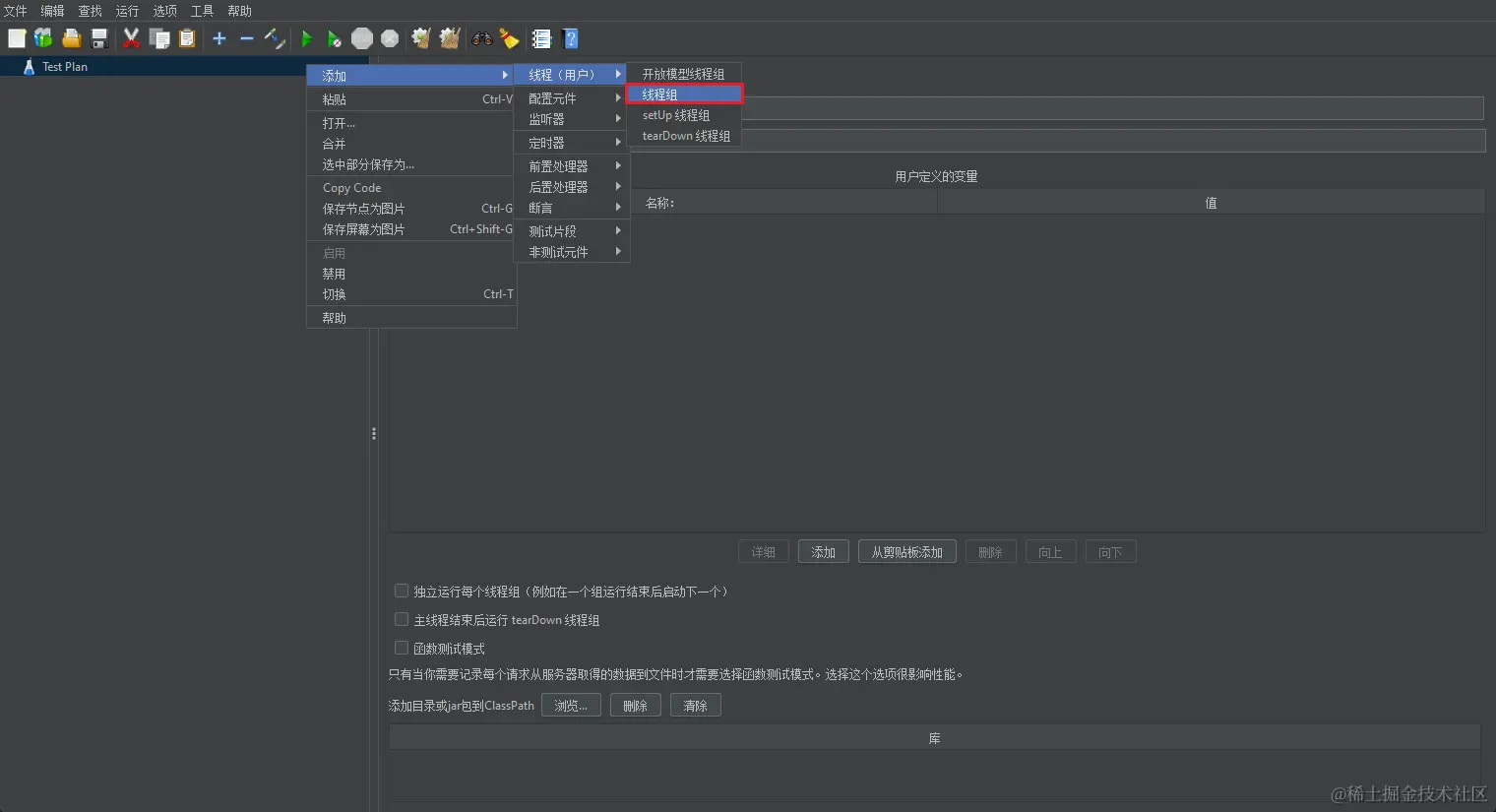Screen dimensions: 1496x812
Task: Select 开放模型线程组 from the submenu
Action: [684, 74]
